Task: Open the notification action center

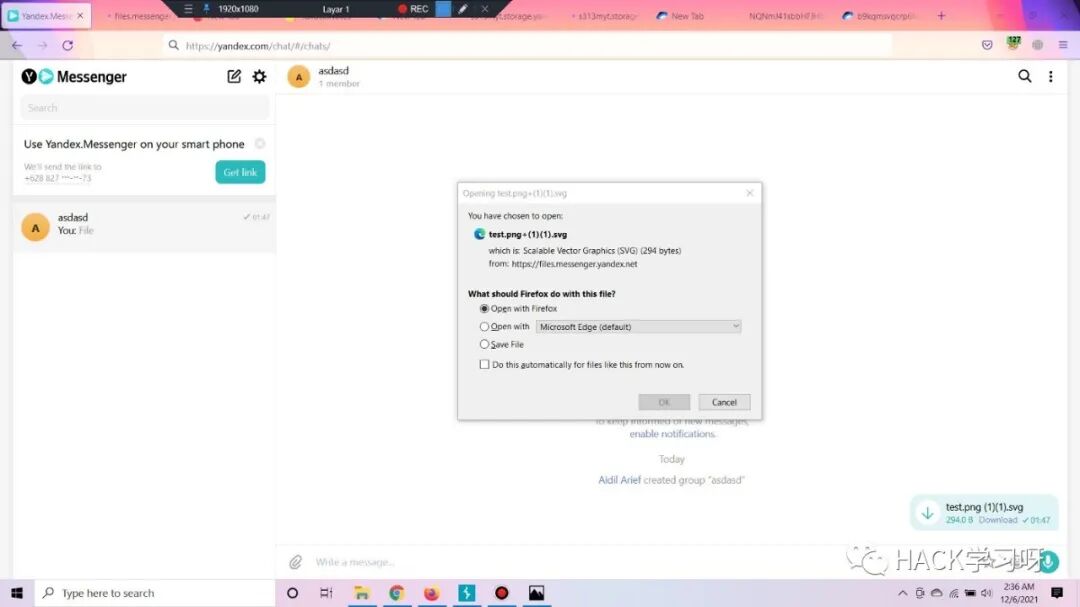Action: [x=1057, y=593]
